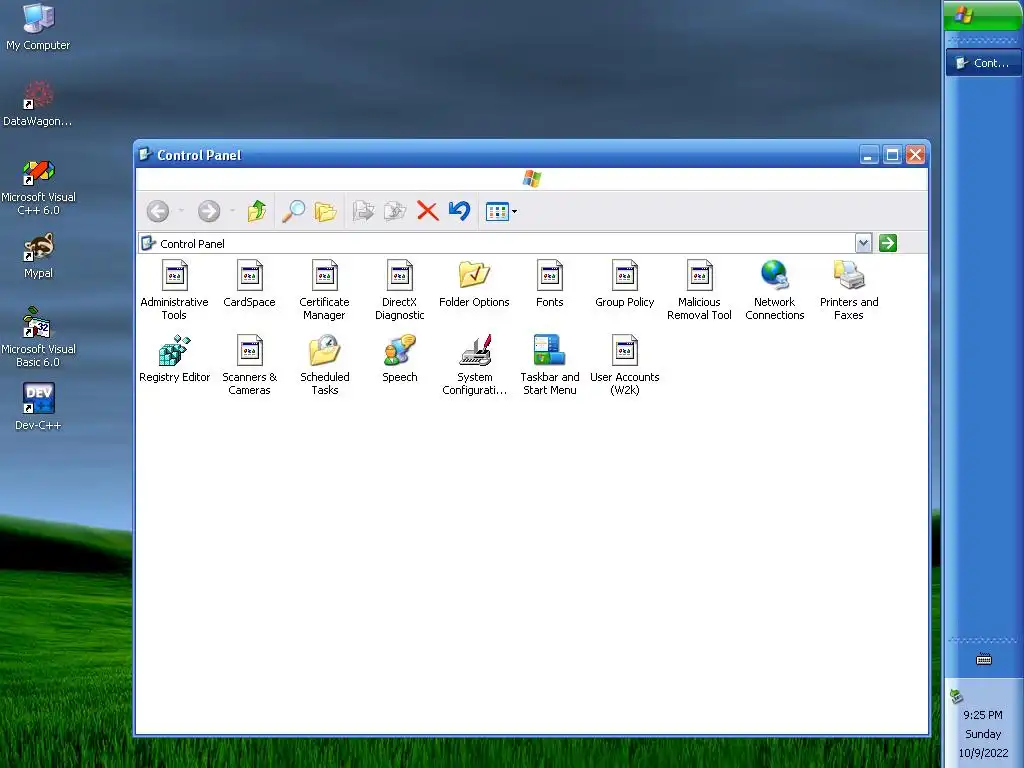
Task: Open the Fonts applet
Action: (549, 284)
